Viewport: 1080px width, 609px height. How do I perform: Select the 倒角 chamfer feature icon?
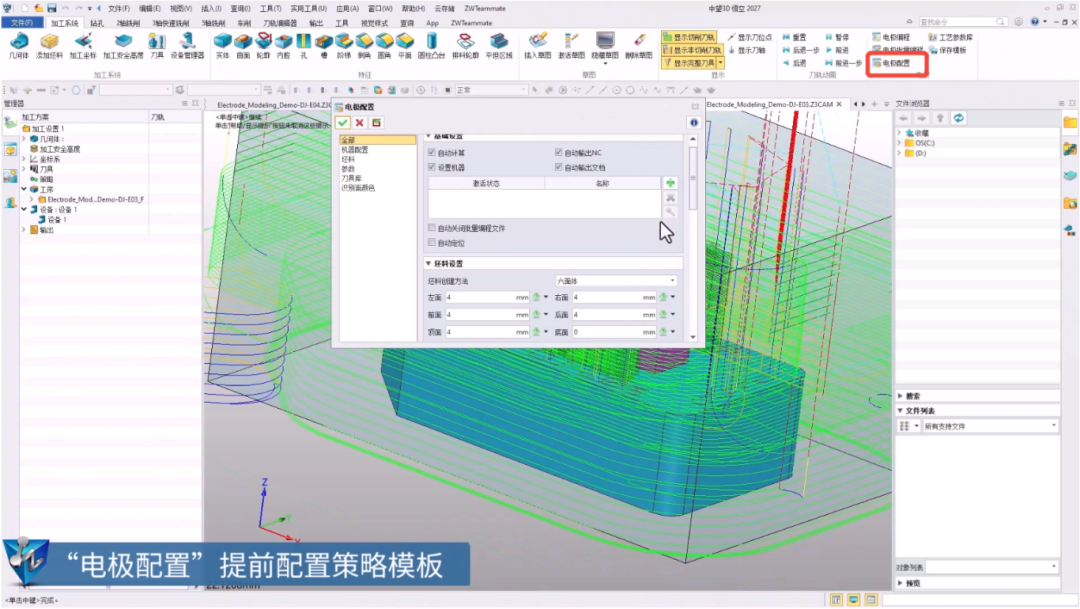(x=364, y=45)
